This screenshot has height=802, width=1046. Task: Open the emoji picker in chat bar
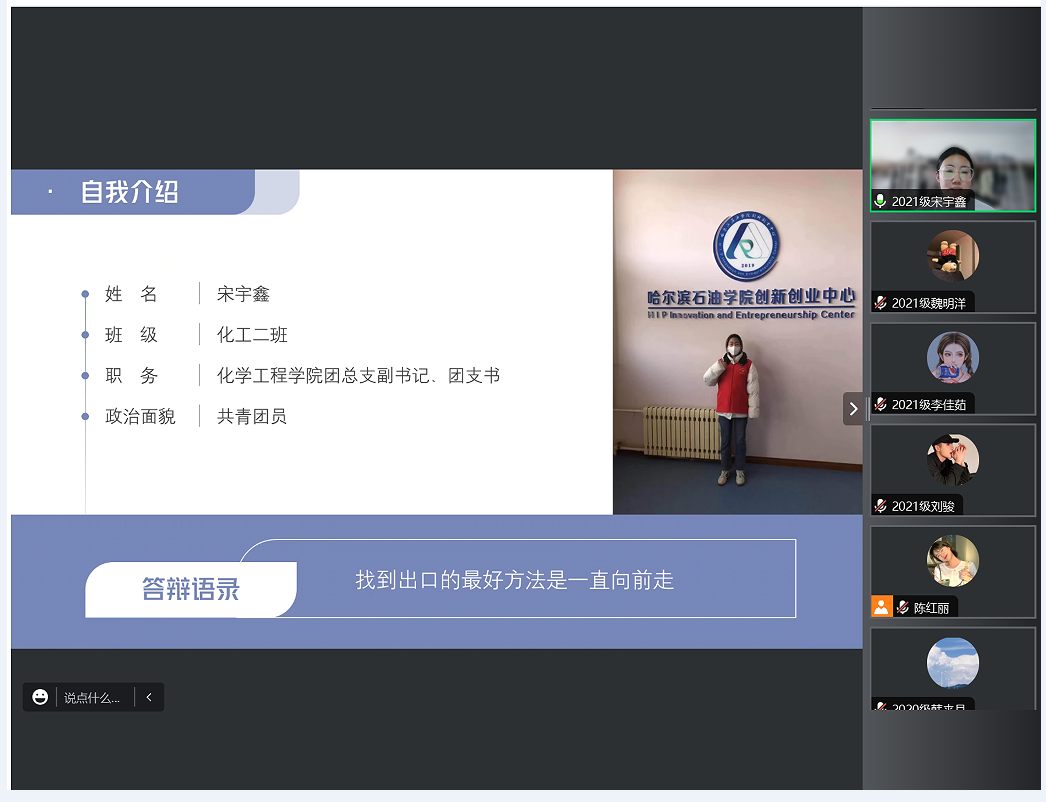(40, 697)
